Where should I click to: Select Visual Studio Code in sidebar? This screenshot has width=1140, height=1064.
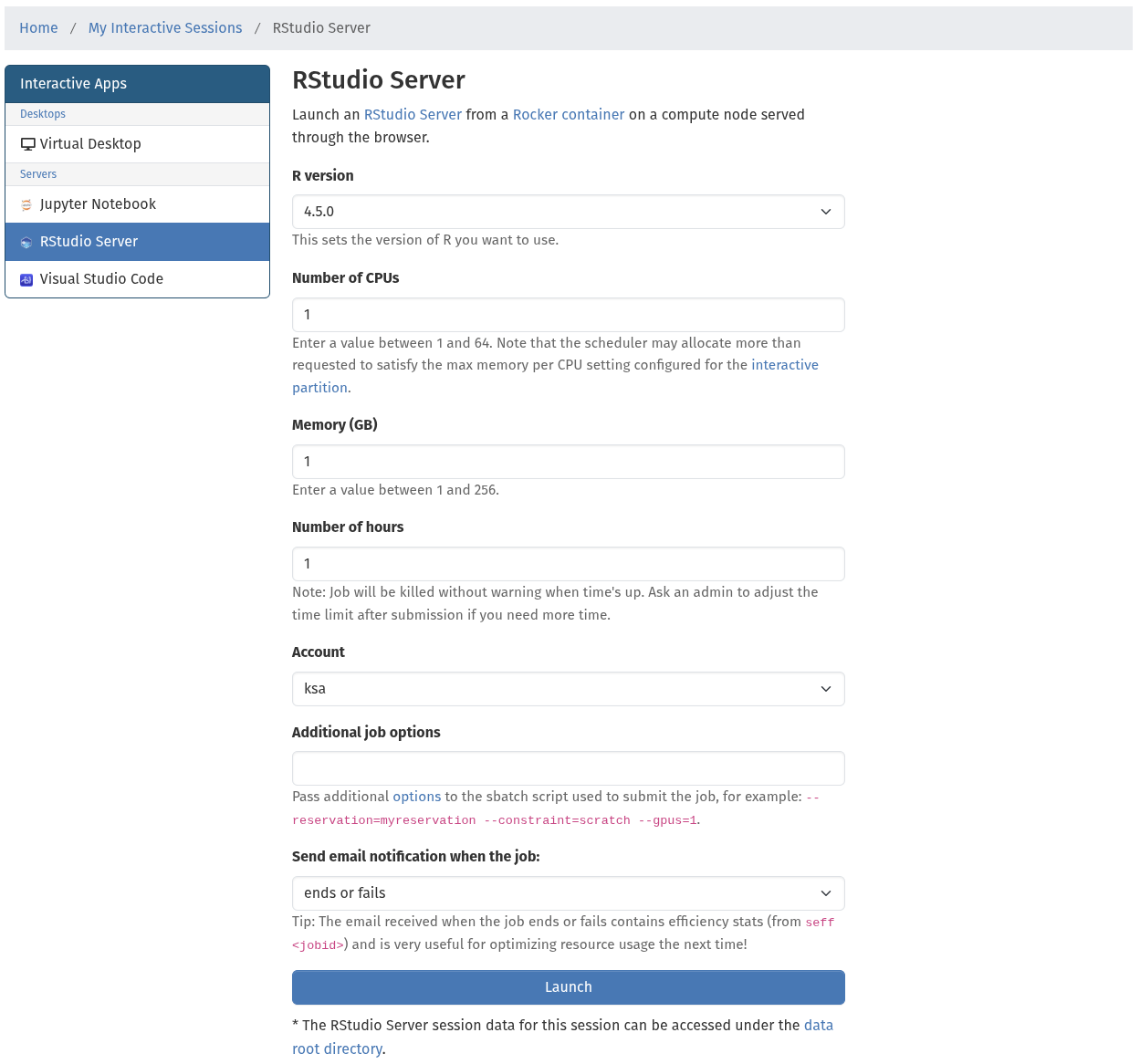click(x=137, y=279)
